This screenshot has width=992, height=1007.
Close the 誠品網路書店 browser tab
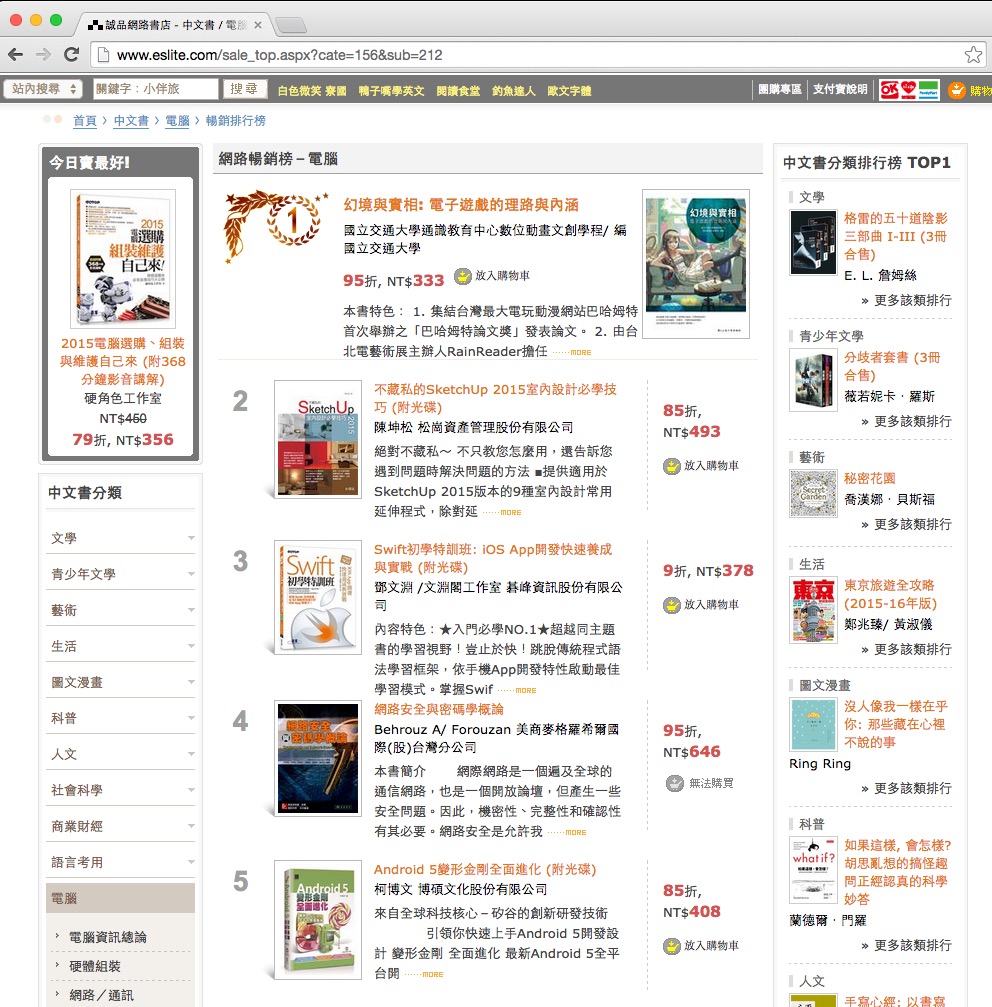(257, 25)
